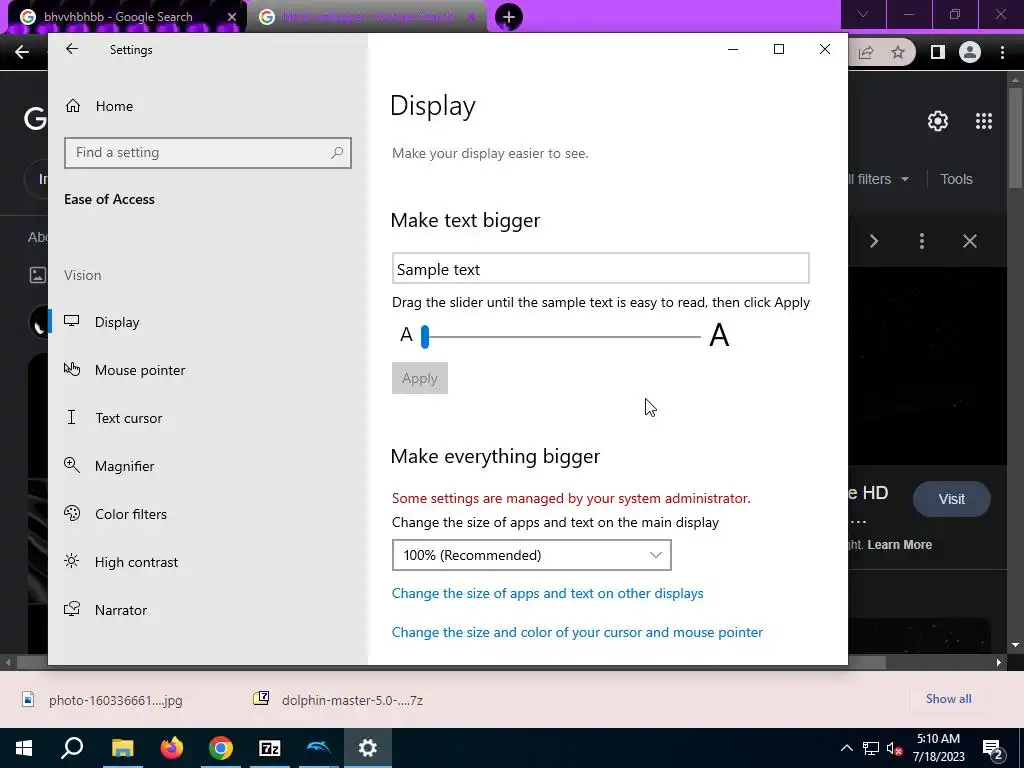Open downloaded photo-160336661 jpg file

[103, 700]
